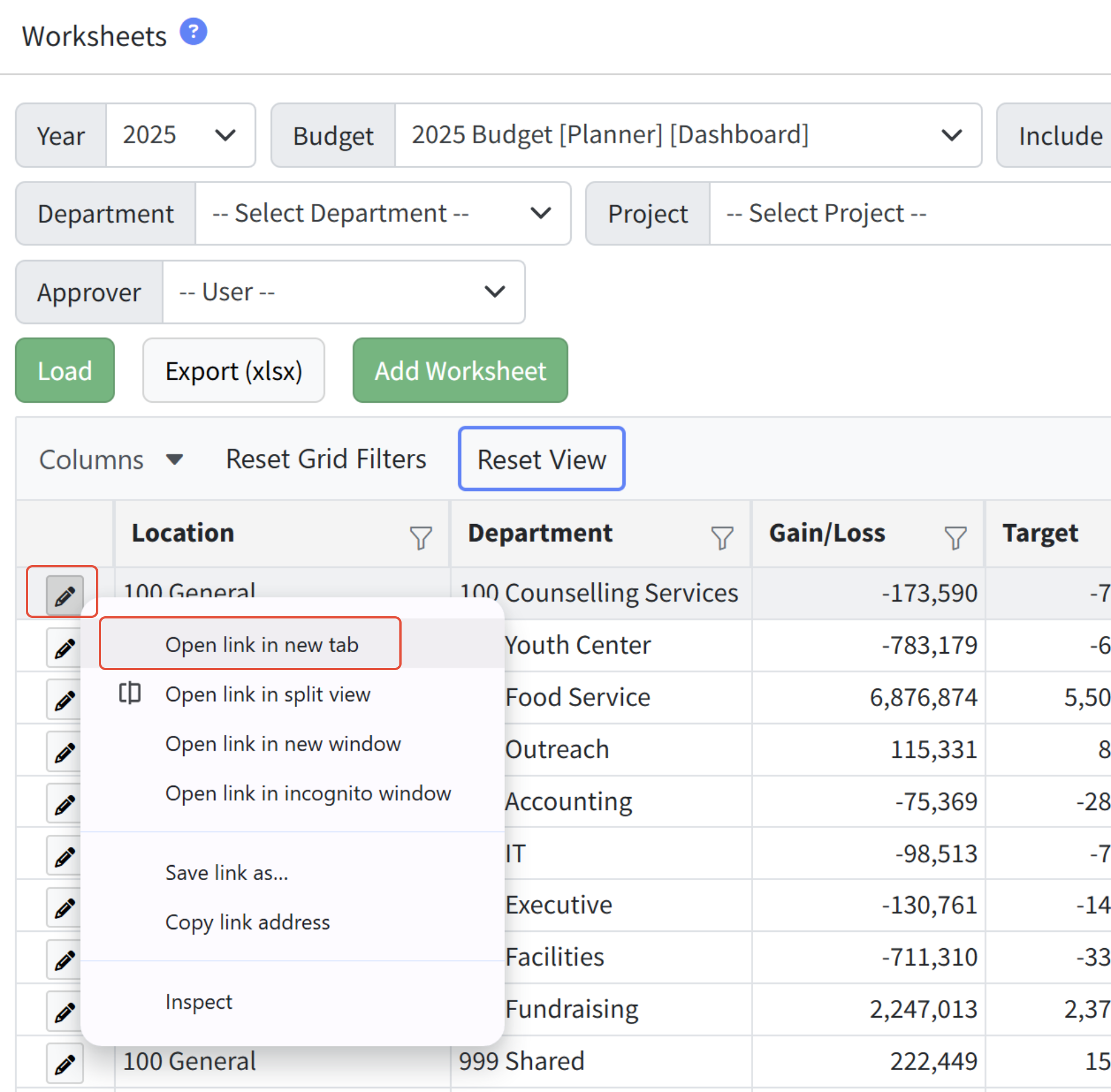This screenshot has height=1092, width=1111.
Task: Click the Location column filter icon
Action: click(421, 538)
